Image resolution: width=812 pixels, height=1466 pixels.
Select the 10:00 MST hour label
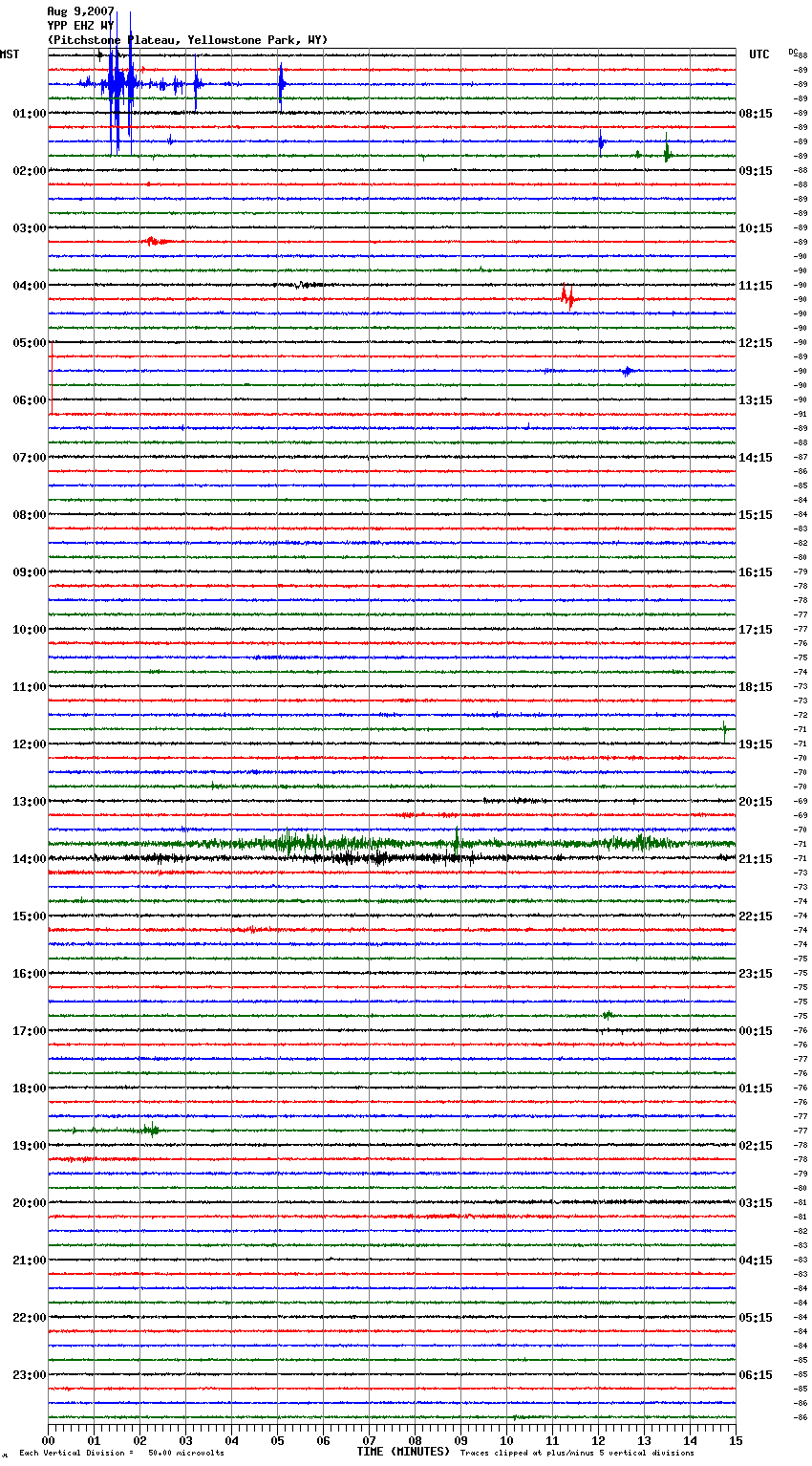[x=30, y=629]
